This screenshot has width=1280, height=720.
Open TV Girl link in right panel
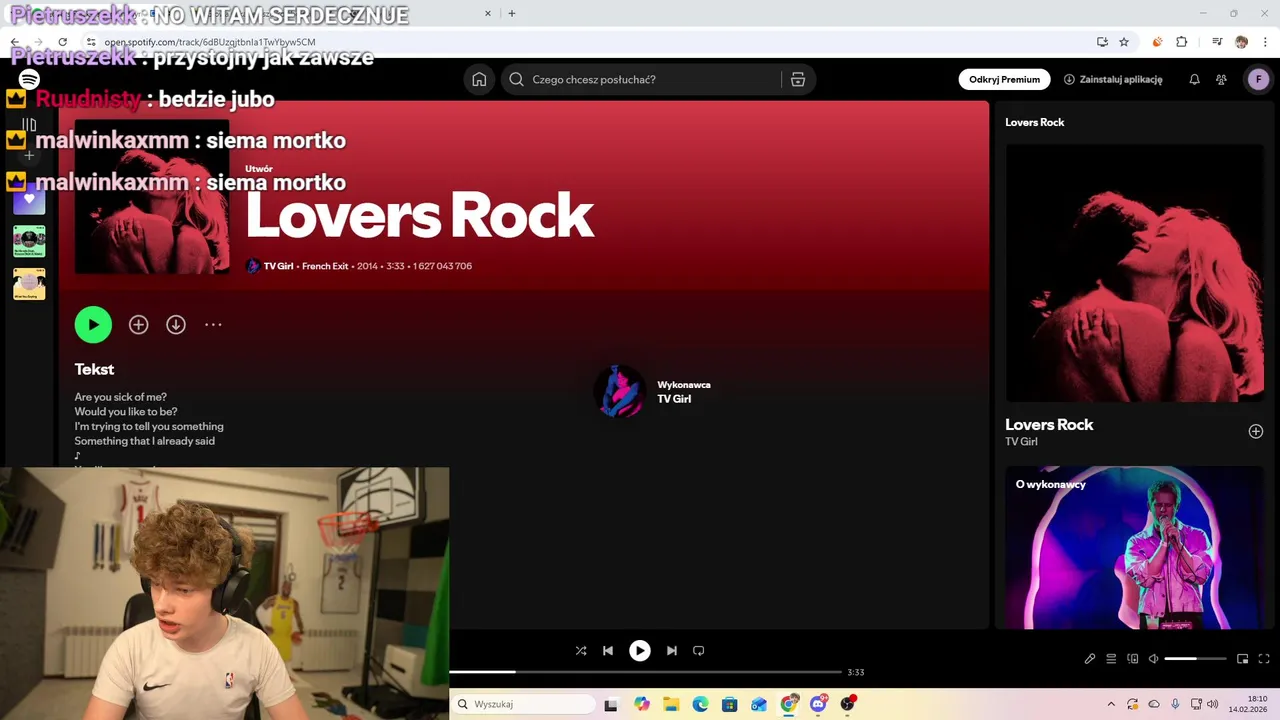click(1021, 442)
